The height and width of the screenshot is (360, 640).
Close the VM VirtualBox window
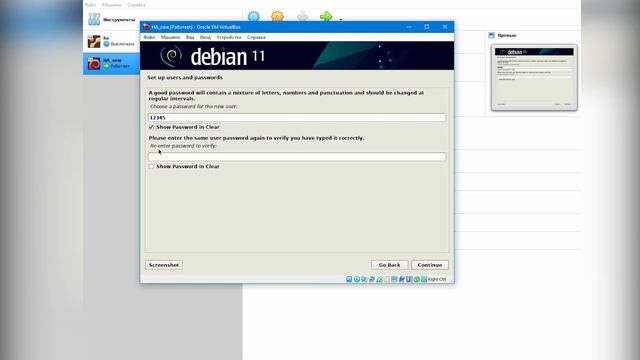pos(445,27)
